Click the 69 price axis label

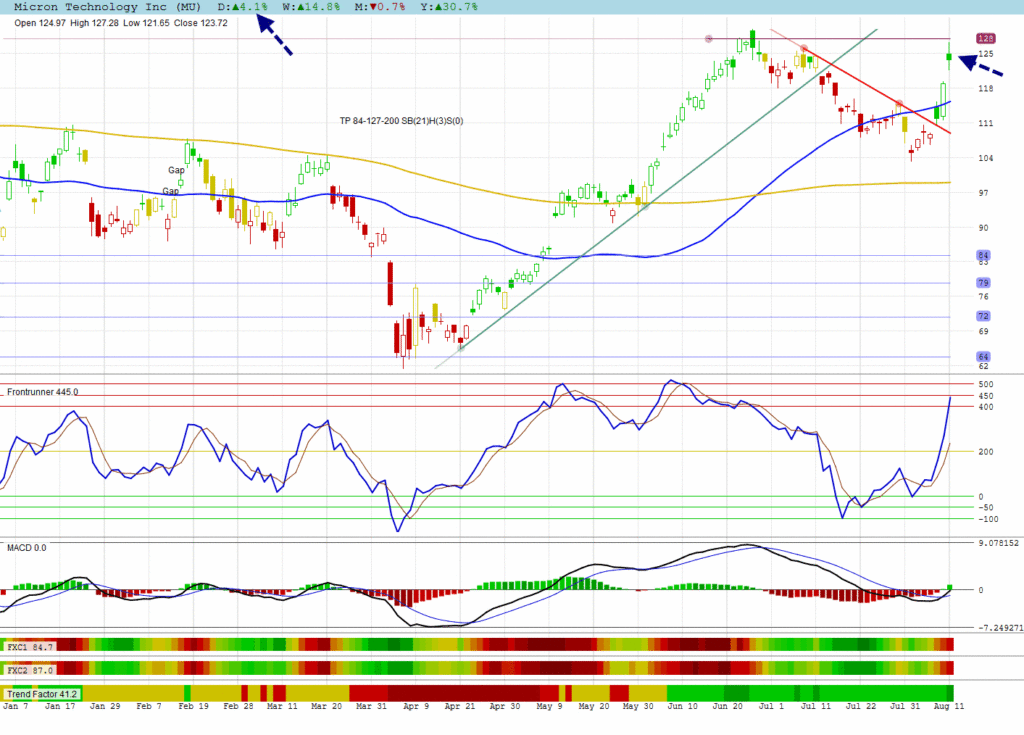984,331
